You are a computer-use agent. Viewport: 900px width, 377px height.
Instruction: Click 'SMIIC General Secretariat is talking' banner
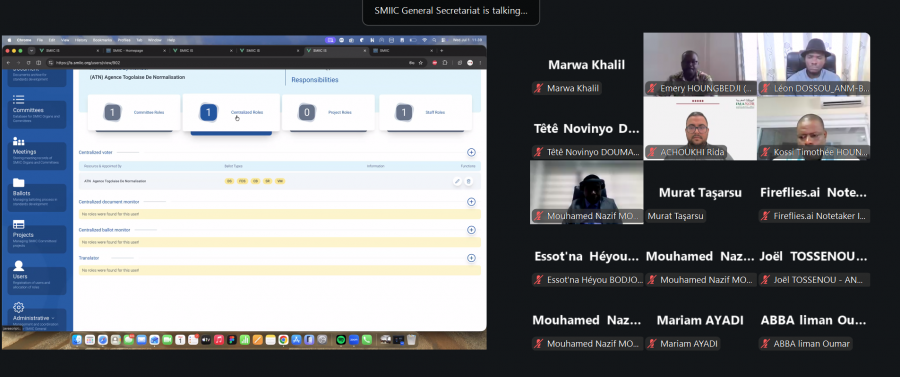pos(451,10)
